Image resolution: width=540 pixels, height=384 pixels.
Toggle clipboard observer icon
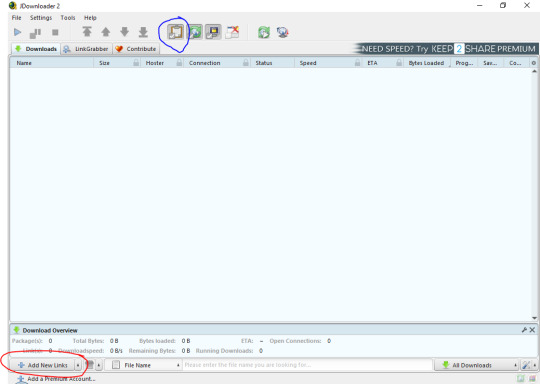tap(175, 32)
